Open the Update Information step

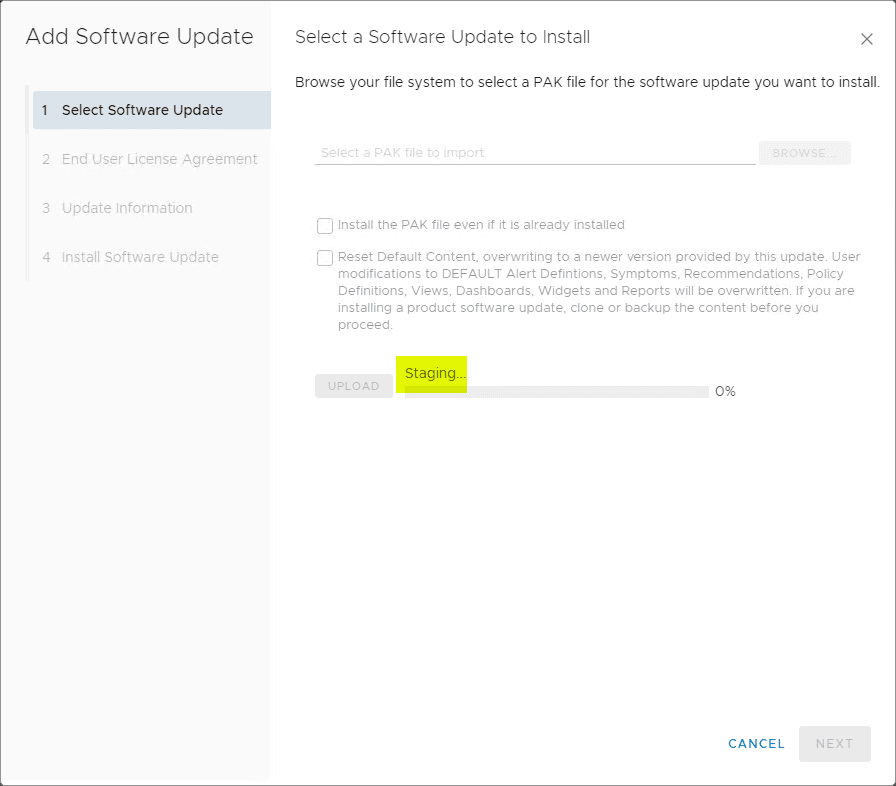pyautogui.click(x=127, y=208)
